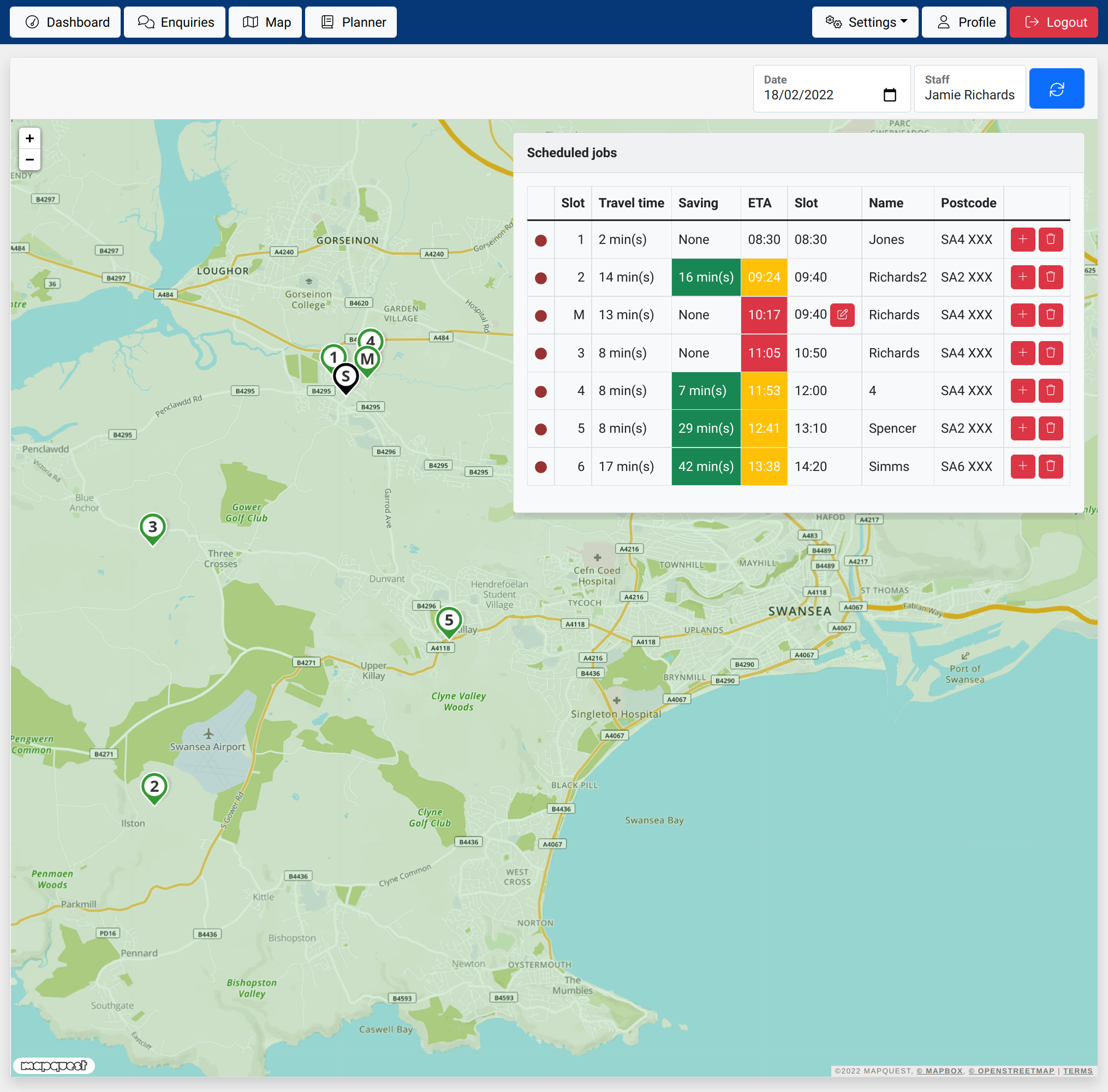Select map marker 1
Screen dimensions: 1108x1092
332,357
